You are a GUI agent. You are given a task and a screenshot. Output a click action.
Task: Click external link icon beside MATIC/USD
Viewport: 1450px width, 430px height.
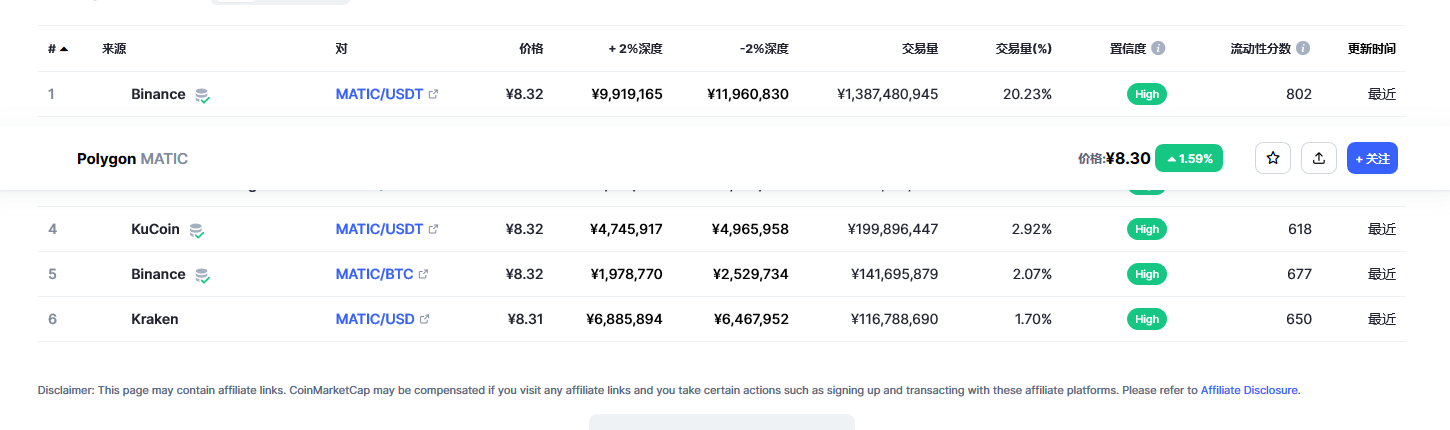425,319
